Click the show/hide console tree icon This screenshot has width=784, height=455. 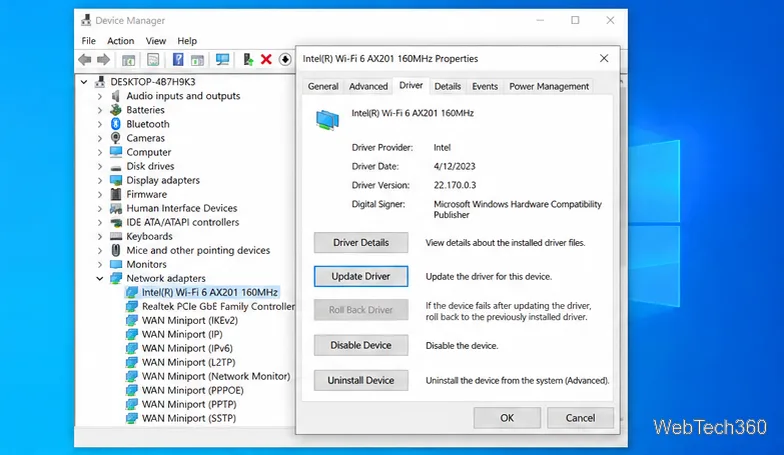pyautogui.click(x=128, y=60)
